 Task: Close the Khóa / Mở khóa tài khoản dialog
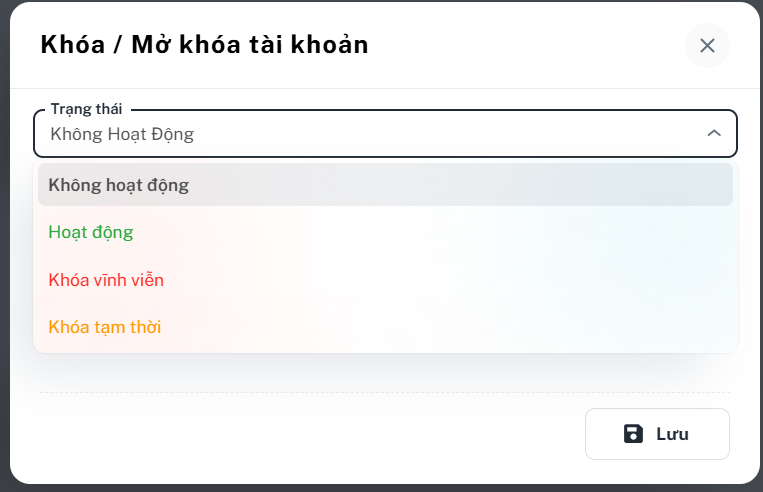click(707, 46)
